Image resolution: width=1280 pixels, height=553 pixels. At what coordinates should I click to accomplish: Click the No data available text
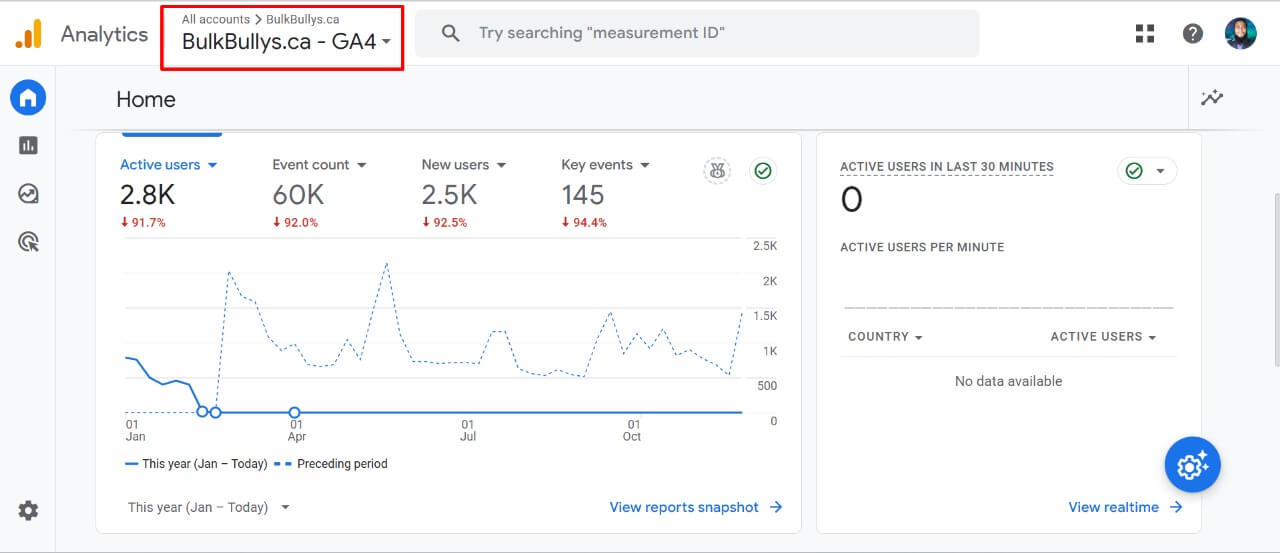[x=1008, y=381]
